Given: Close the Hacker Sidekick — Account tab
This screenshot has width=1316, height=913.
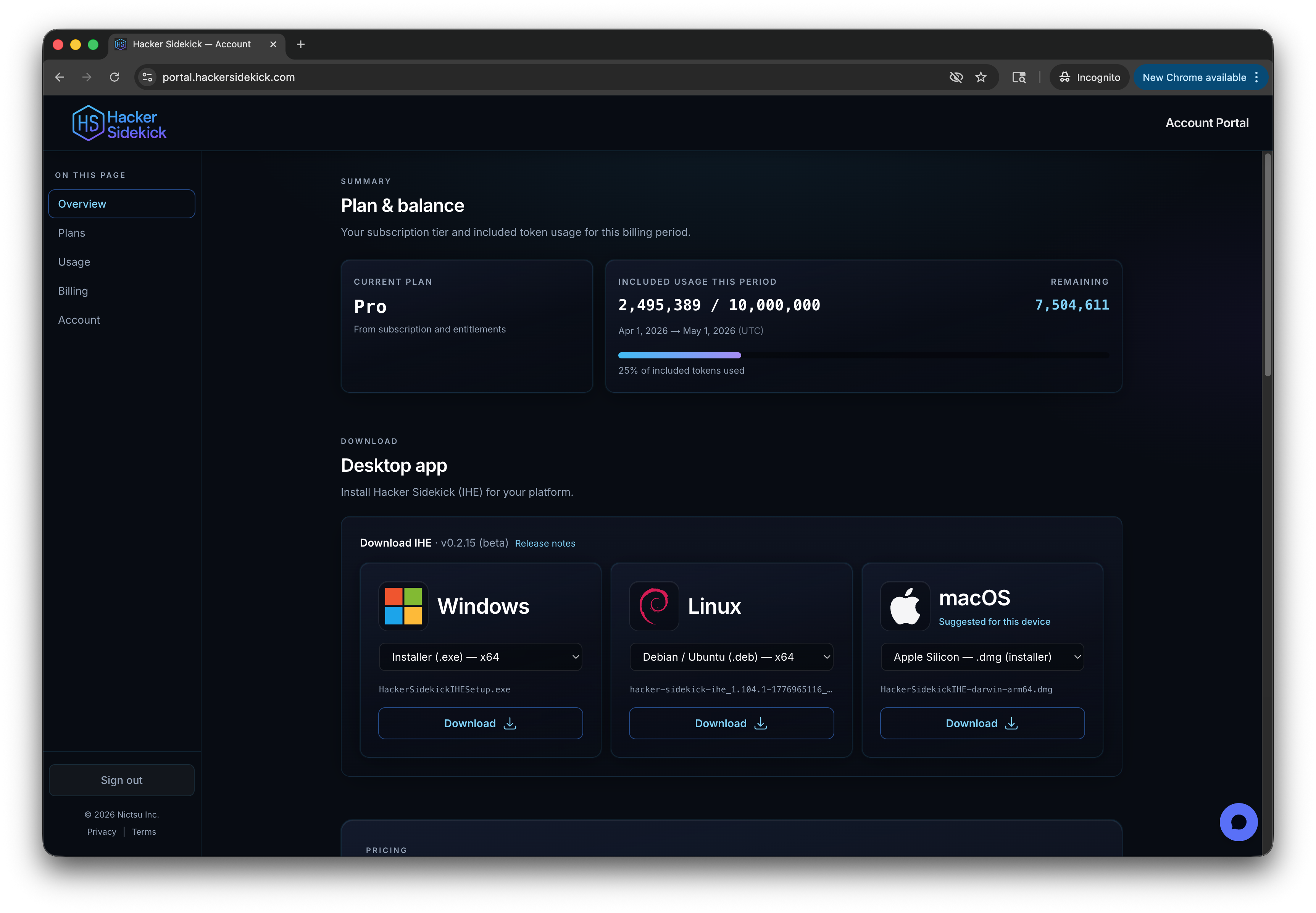Looking at the screenshot, I should 273,44.
